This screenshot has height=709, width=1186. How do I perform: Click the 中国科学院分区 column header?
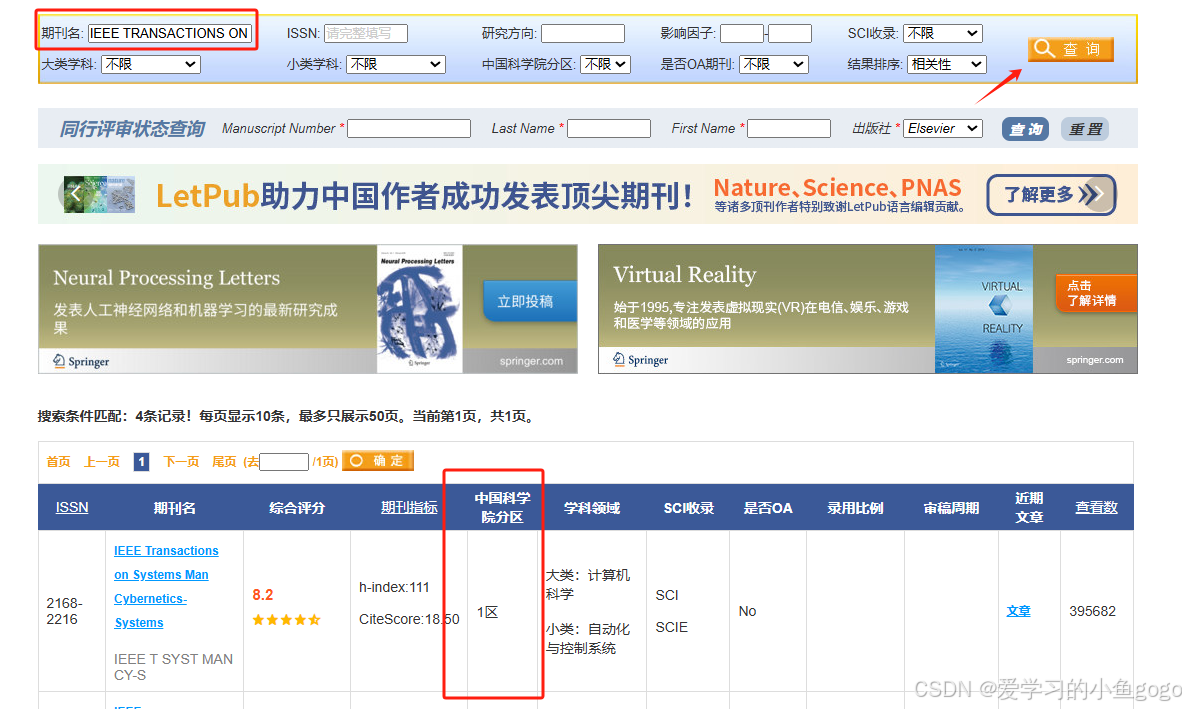502,508
